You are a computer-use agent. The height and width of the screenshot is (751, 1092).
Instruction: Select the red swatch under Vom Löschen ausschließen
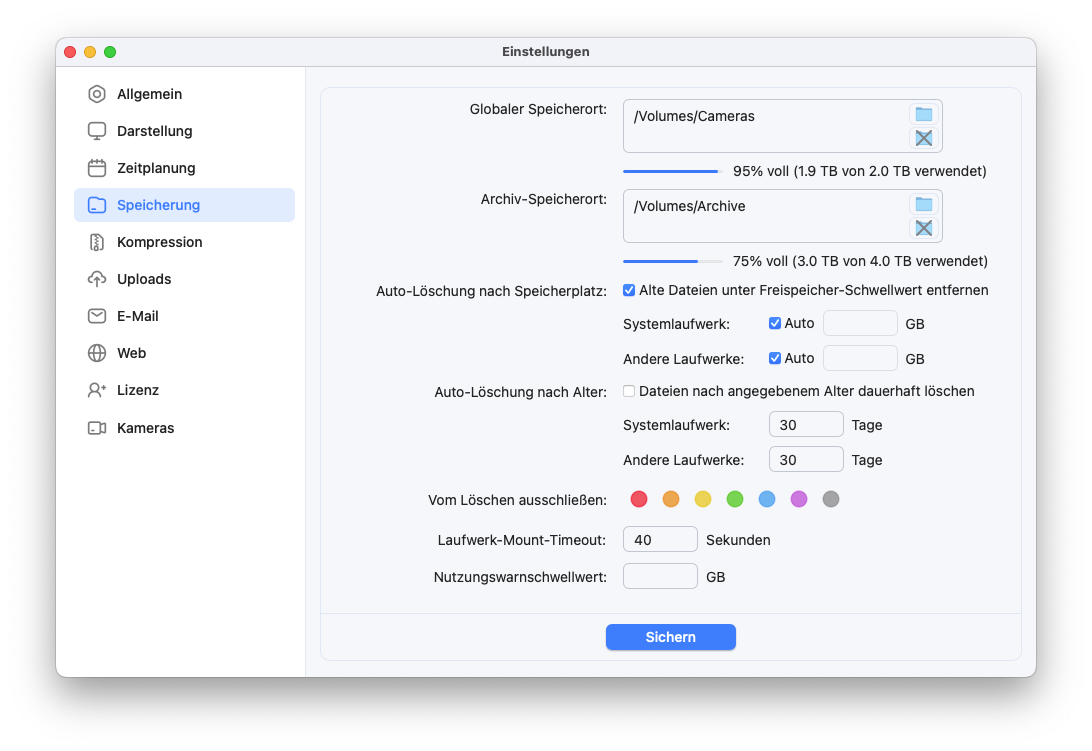(x=639, y=499)
